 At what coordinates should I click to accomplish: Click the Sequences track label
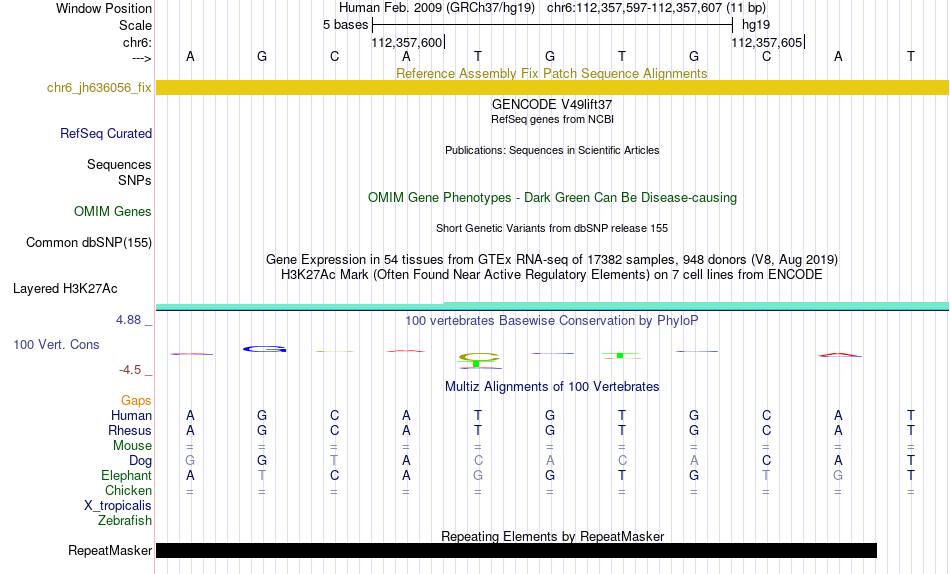click(119, 164)
